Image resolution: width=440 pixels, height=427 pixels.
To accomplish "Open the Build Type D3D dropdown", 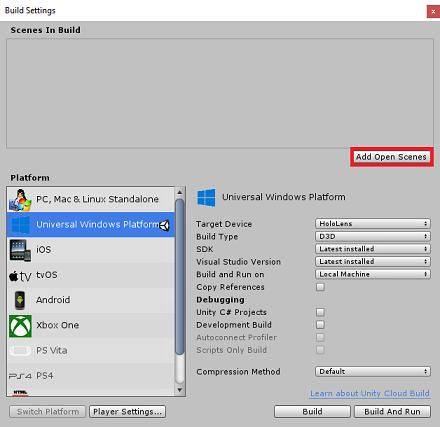I will (x=373, y=236).
